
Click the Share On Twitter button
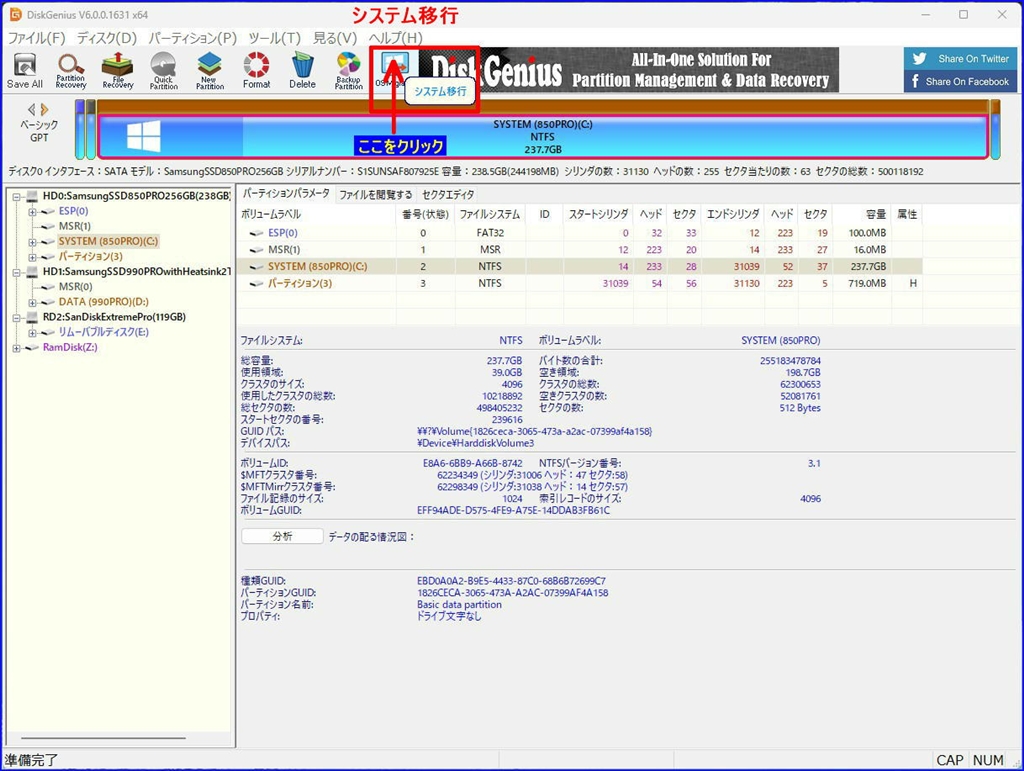(961, 59)
